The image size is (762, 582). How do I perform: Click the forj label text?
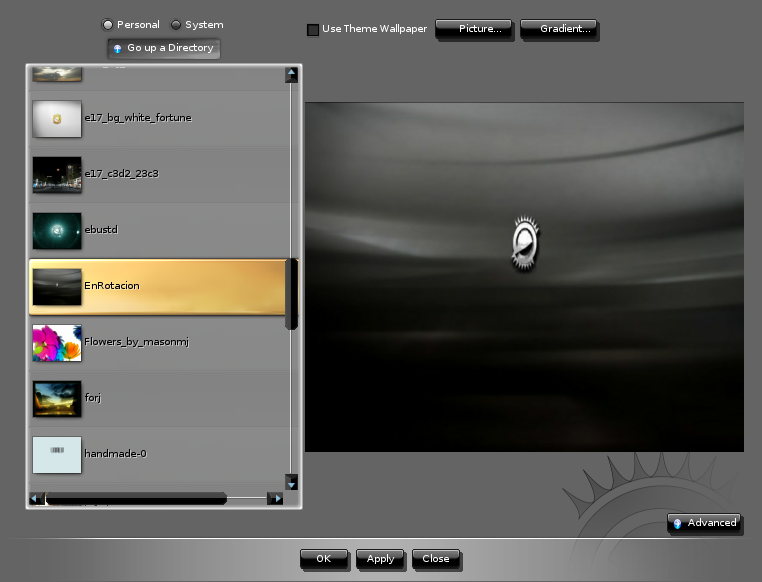click(x=93, y=397)
